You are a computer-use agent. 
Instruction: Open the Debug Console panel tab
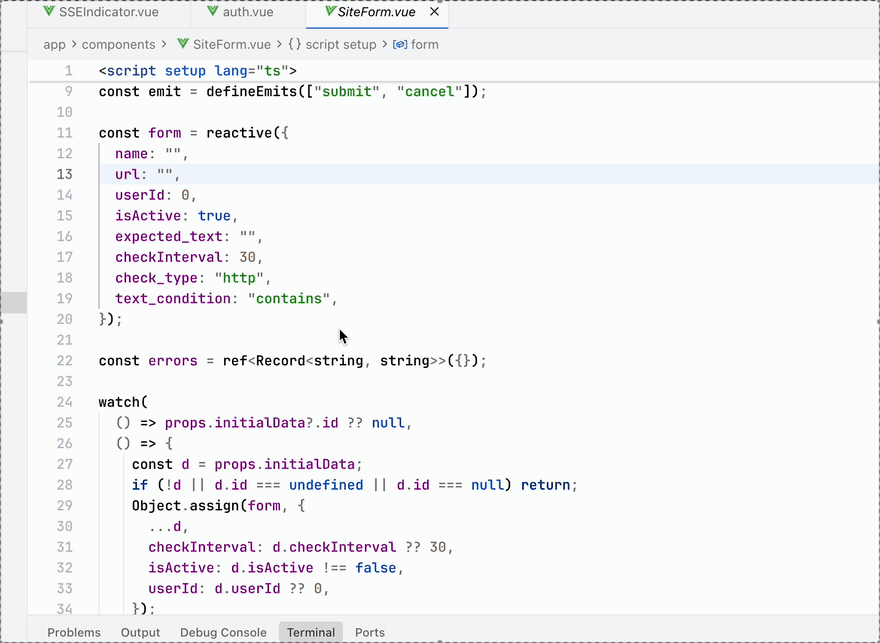(223, 632)
